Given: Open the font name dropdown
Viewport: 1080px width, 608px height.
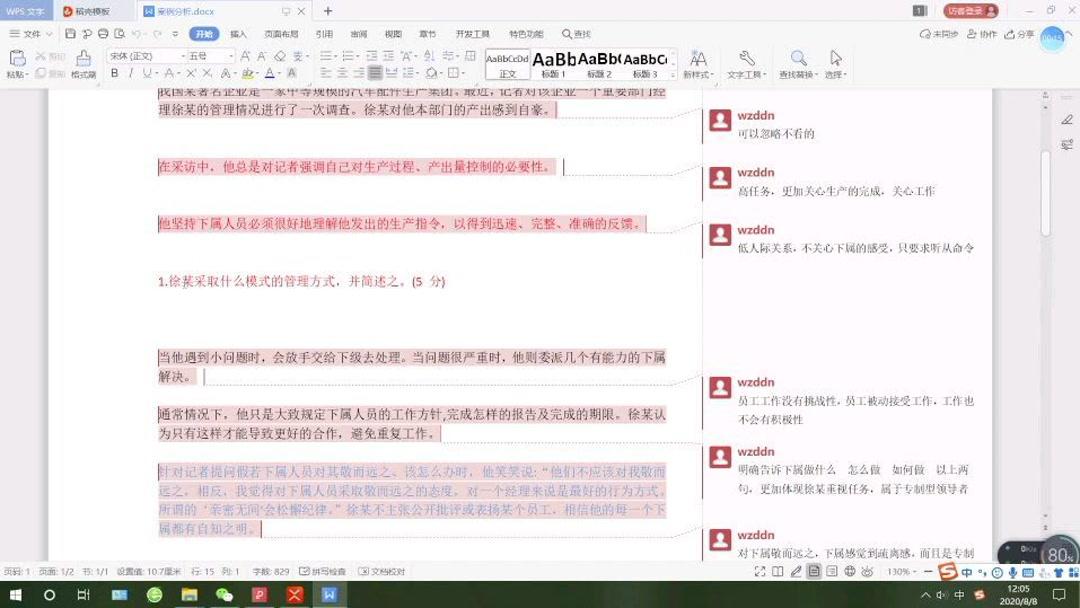Looking at the screenshot, I should [x=182, y=56].
